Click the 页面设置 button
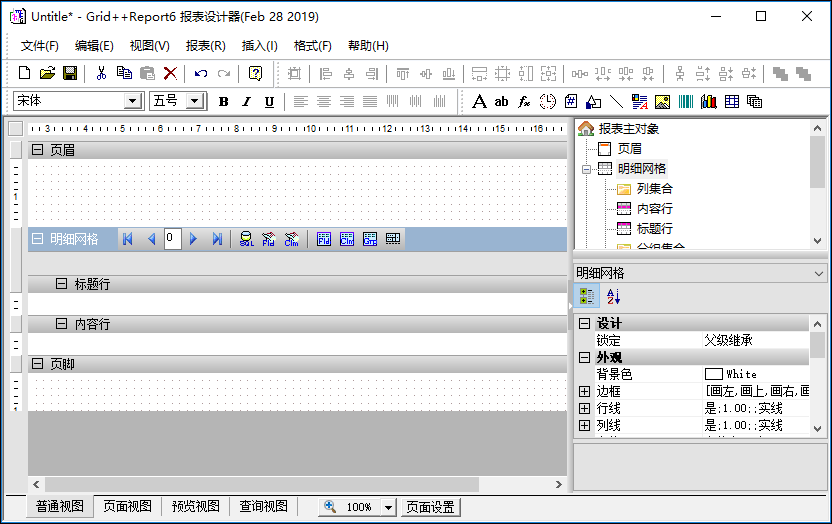The height and width of the screenshot is (524, 832). 430,508
